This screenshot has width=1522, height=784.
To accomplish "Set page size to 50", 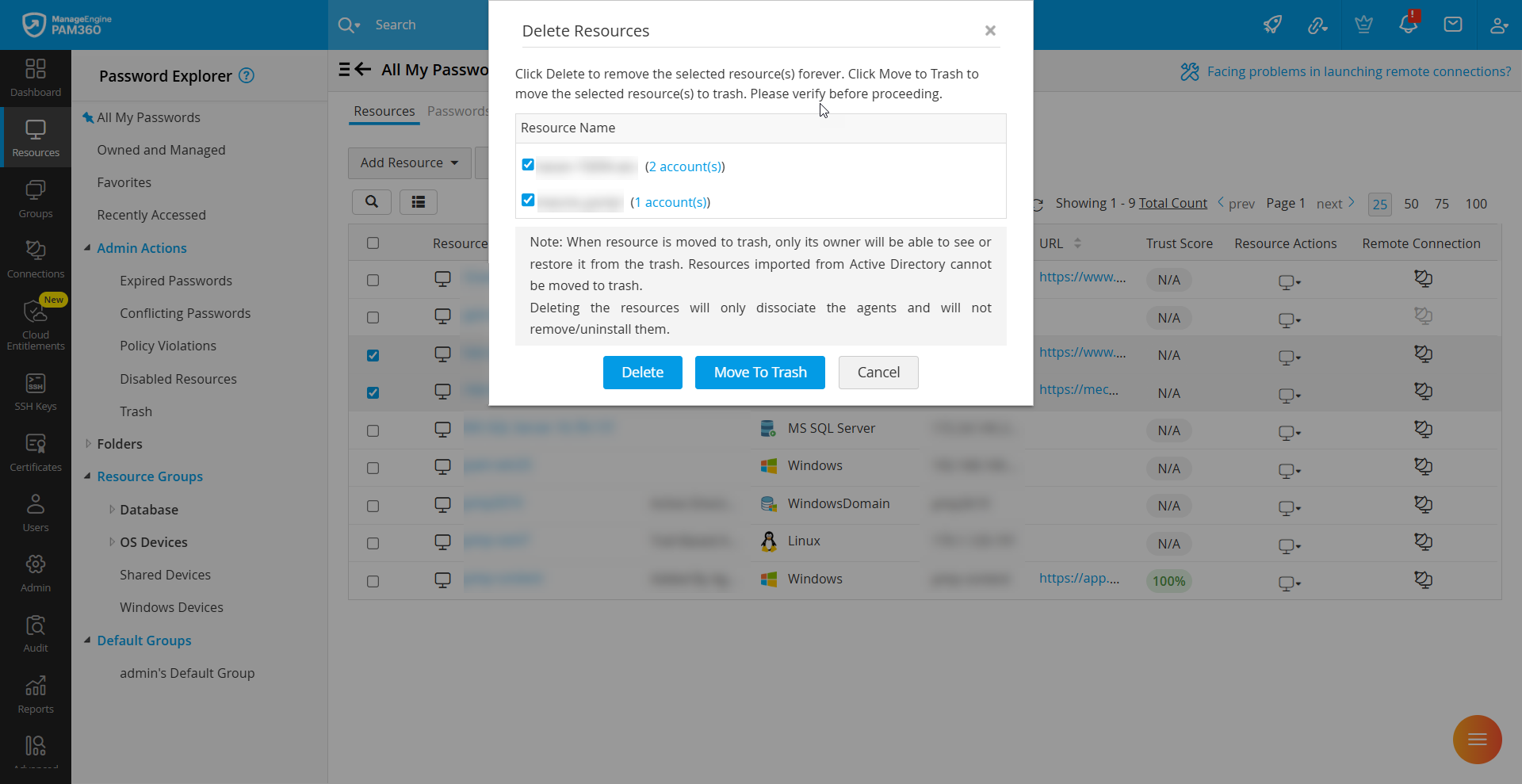I will click(1411, 204).
